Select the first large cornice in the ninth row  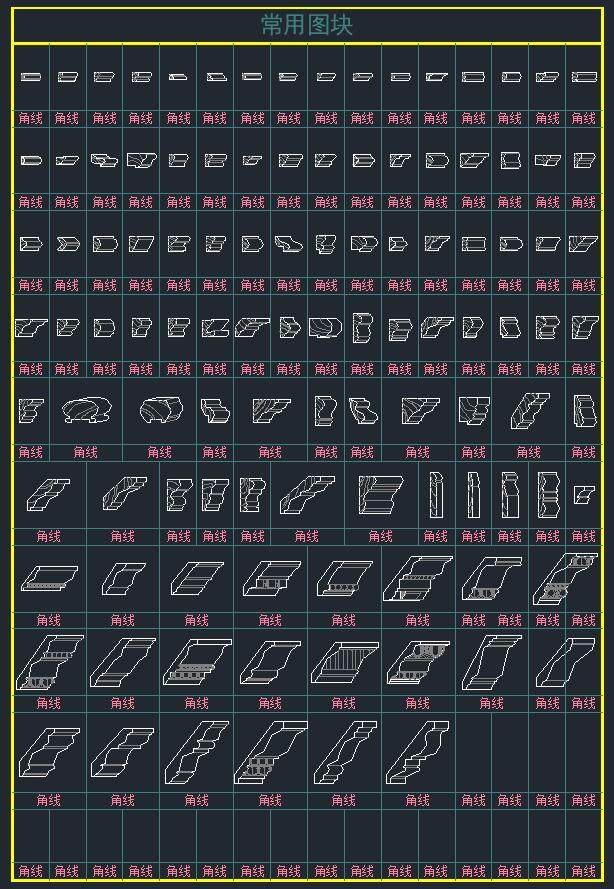click(48, 750)
